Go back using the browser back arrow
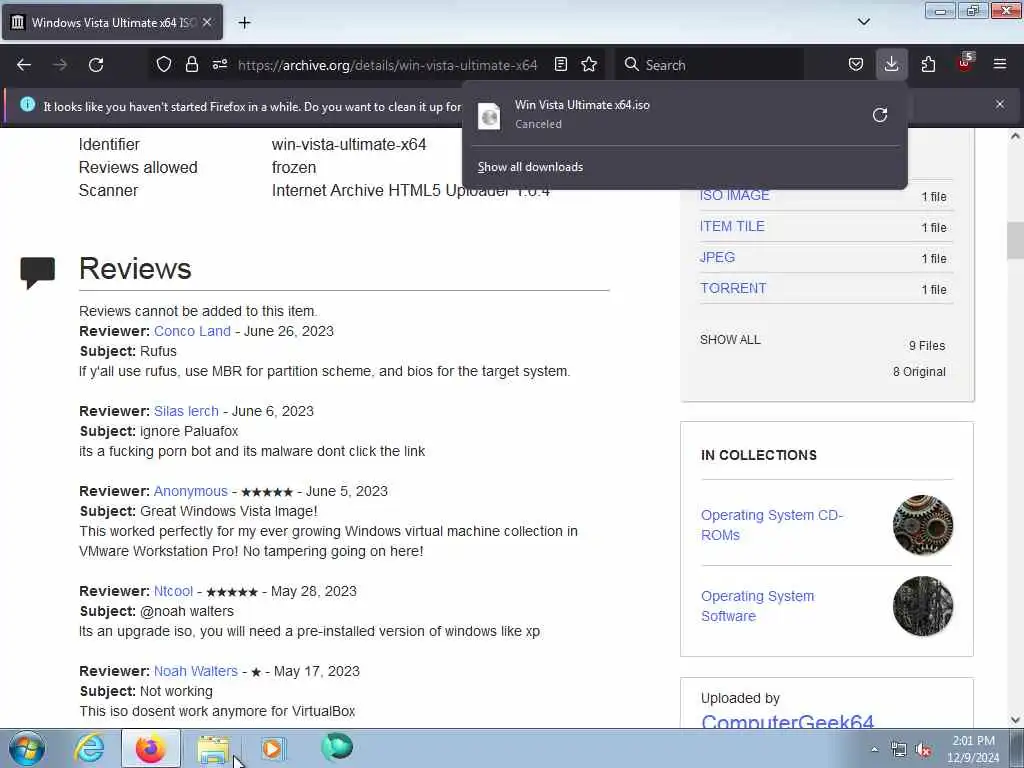 tap(24, 65)
